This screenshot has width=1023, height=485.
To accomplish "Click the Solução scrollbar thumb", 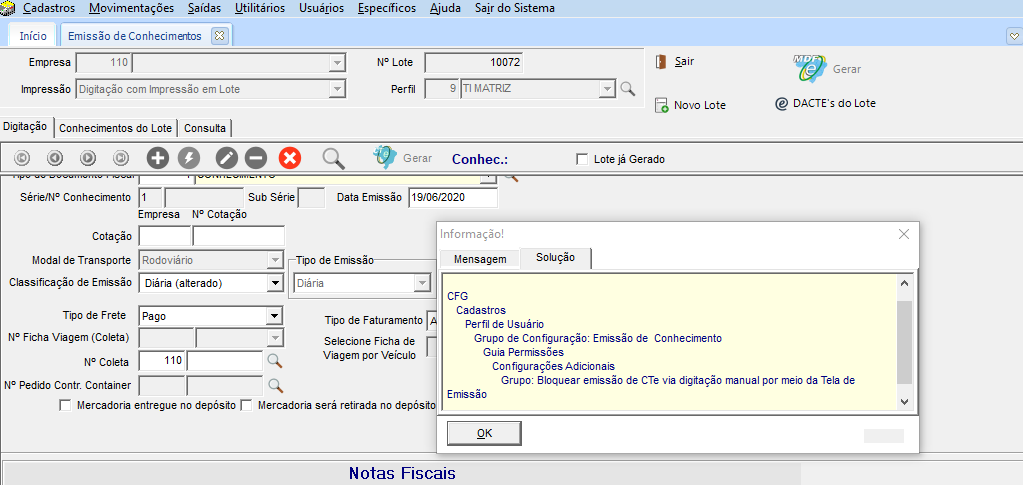I will [904, 343].
